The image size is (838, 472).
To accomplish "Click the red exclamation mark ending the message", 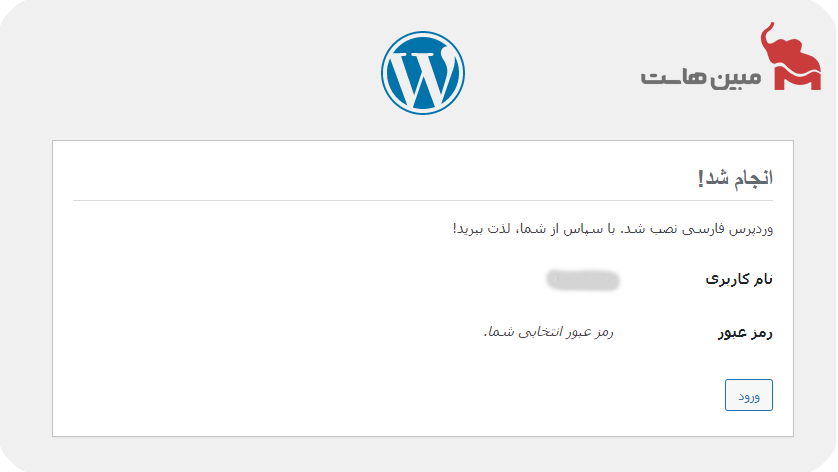I will pyautogui.click(x=455, y=229).
